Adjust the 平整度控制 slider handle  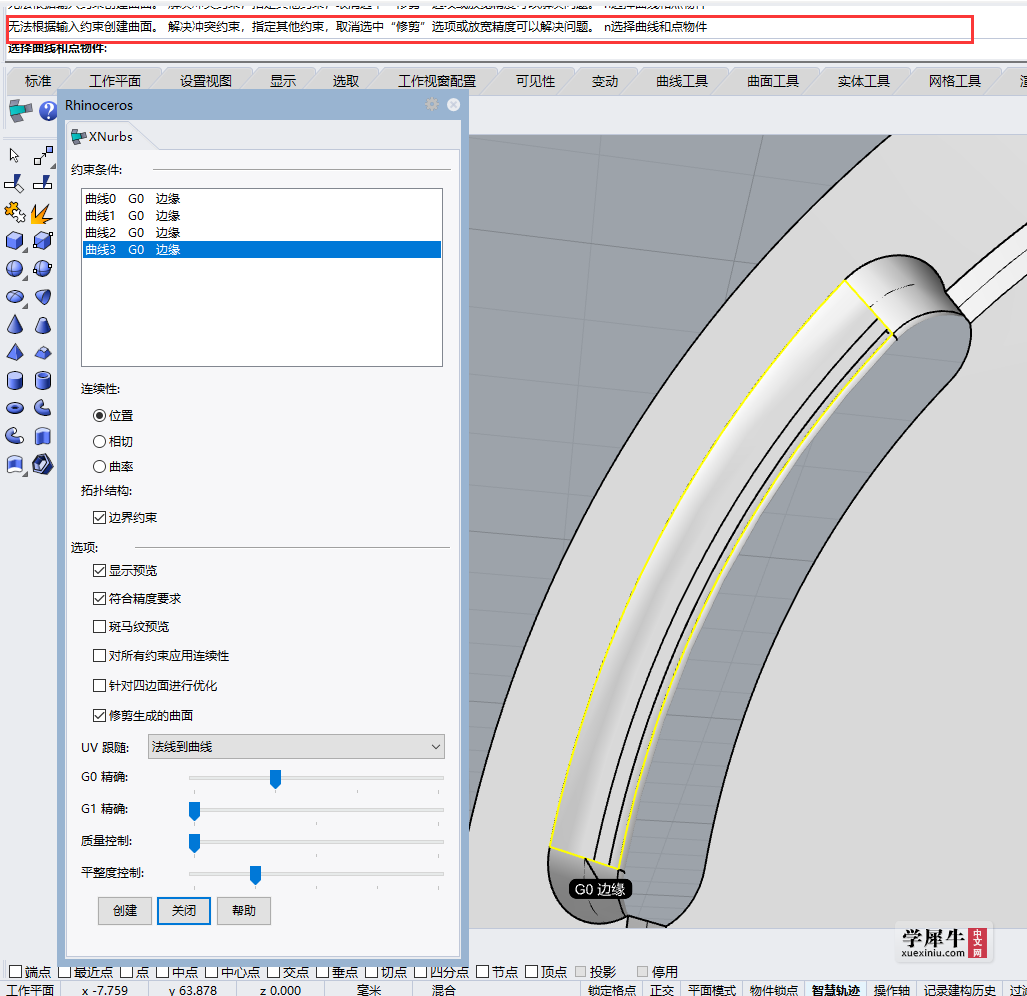coord(255,874)
